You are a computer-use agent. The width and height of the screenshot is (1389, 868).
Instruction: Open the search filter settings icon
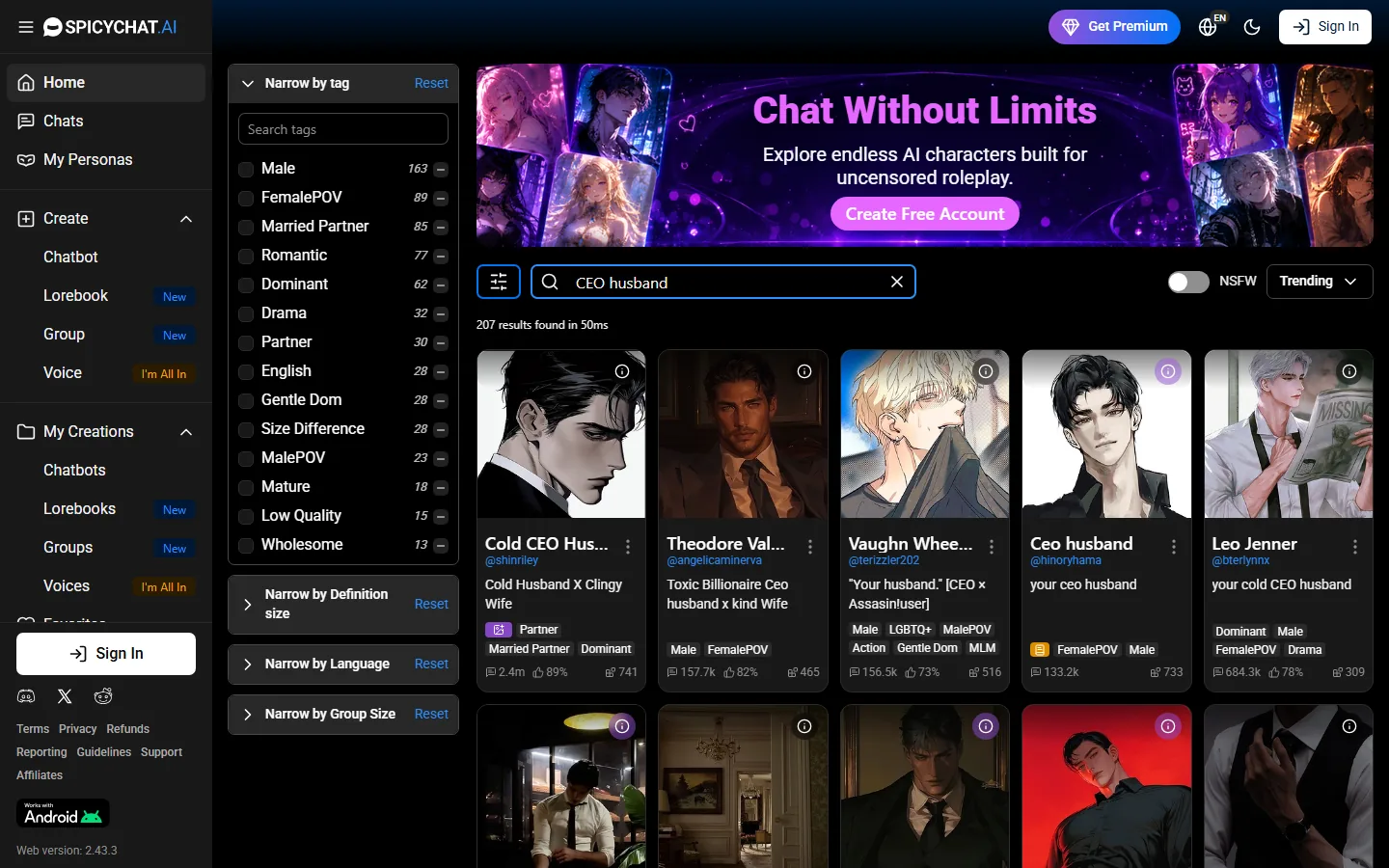pos(499,282)
